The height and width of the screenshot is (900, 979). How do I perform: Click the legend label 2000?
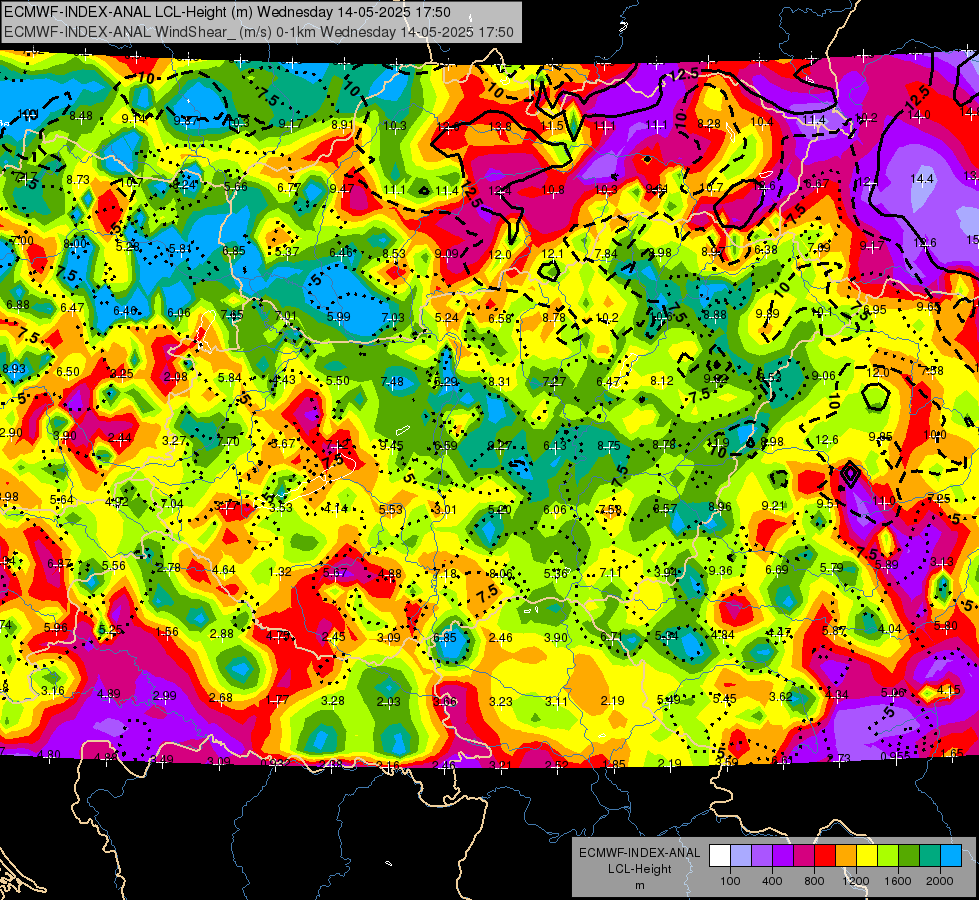click(x=940, y=881)
